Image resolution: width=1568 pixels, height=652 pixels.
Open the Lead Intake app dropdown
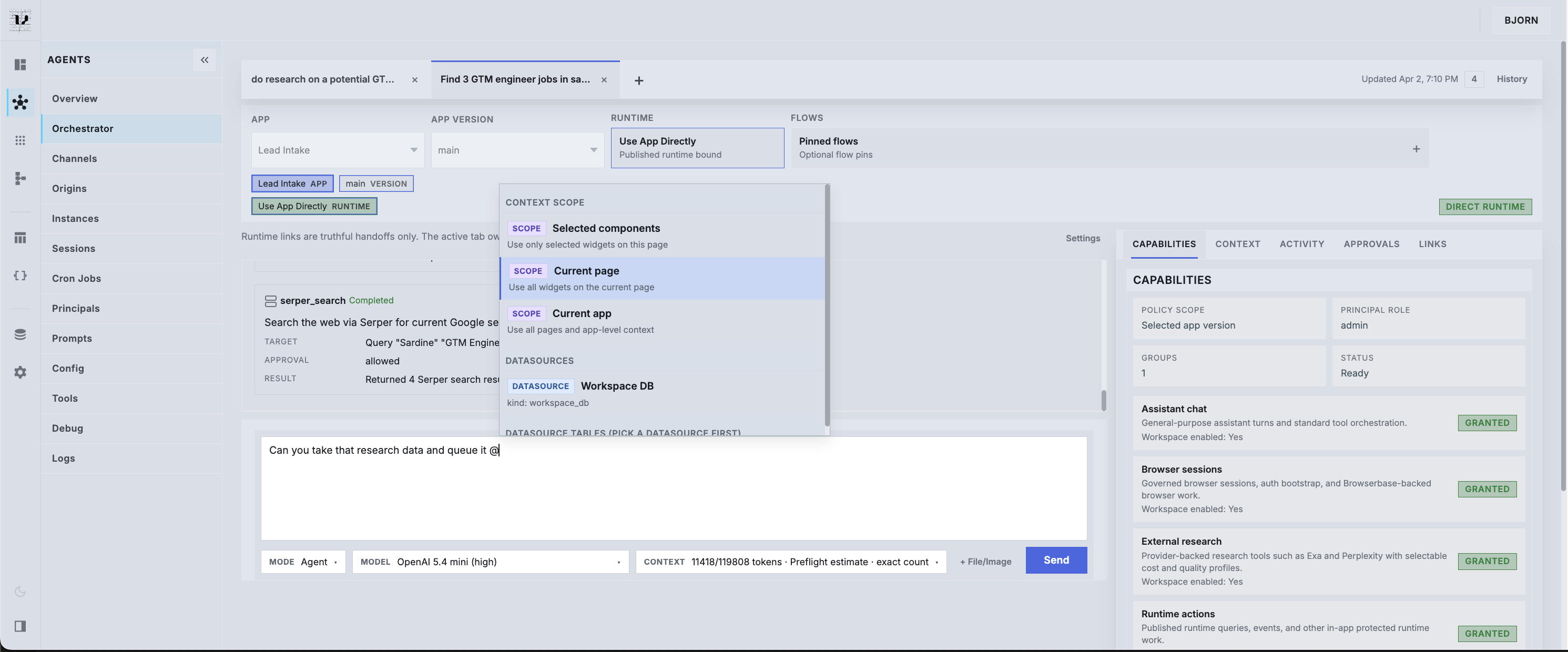(x=337, y=150)
